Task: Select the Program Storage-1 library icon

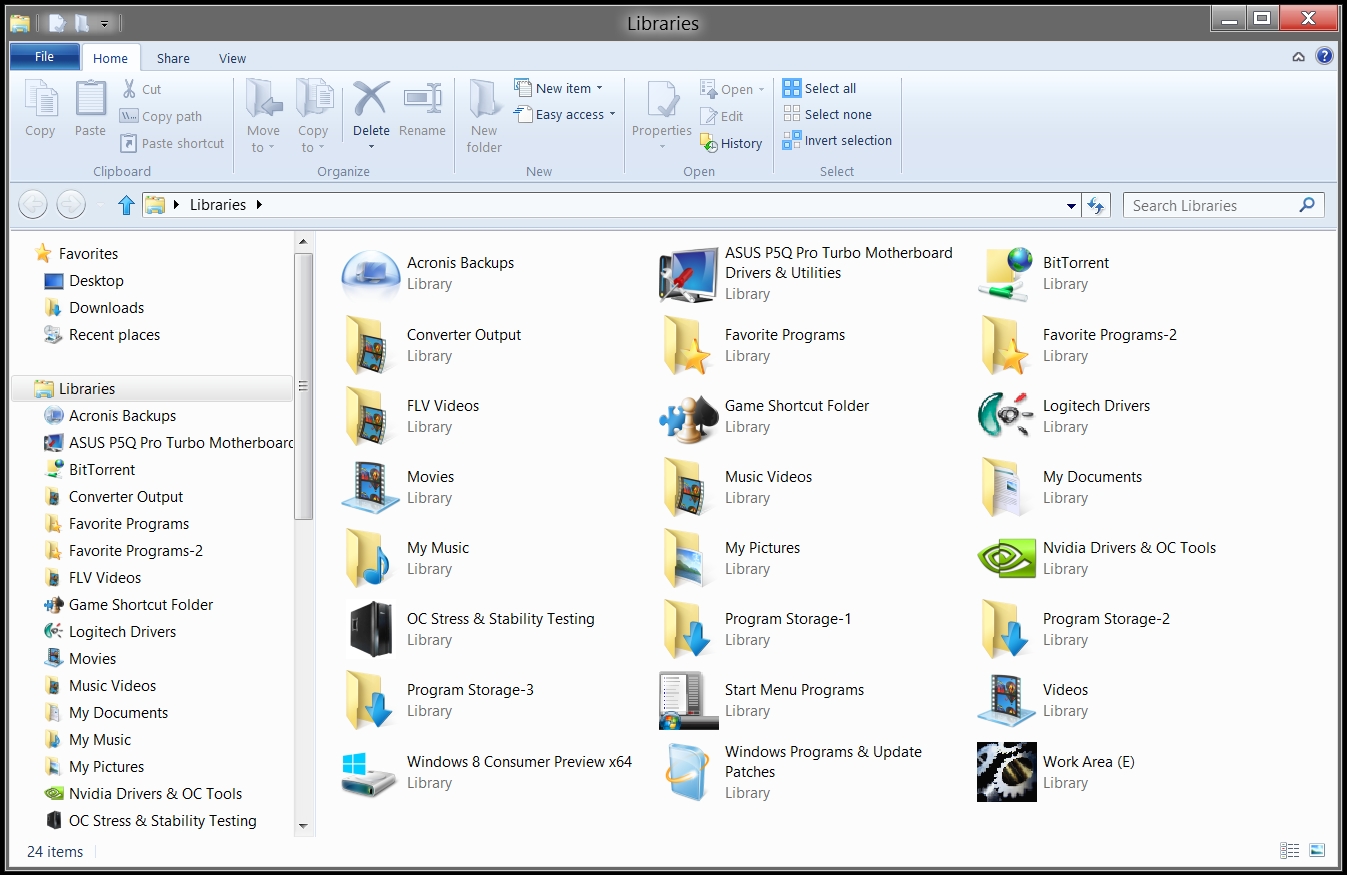Action: tap(688, 630)
